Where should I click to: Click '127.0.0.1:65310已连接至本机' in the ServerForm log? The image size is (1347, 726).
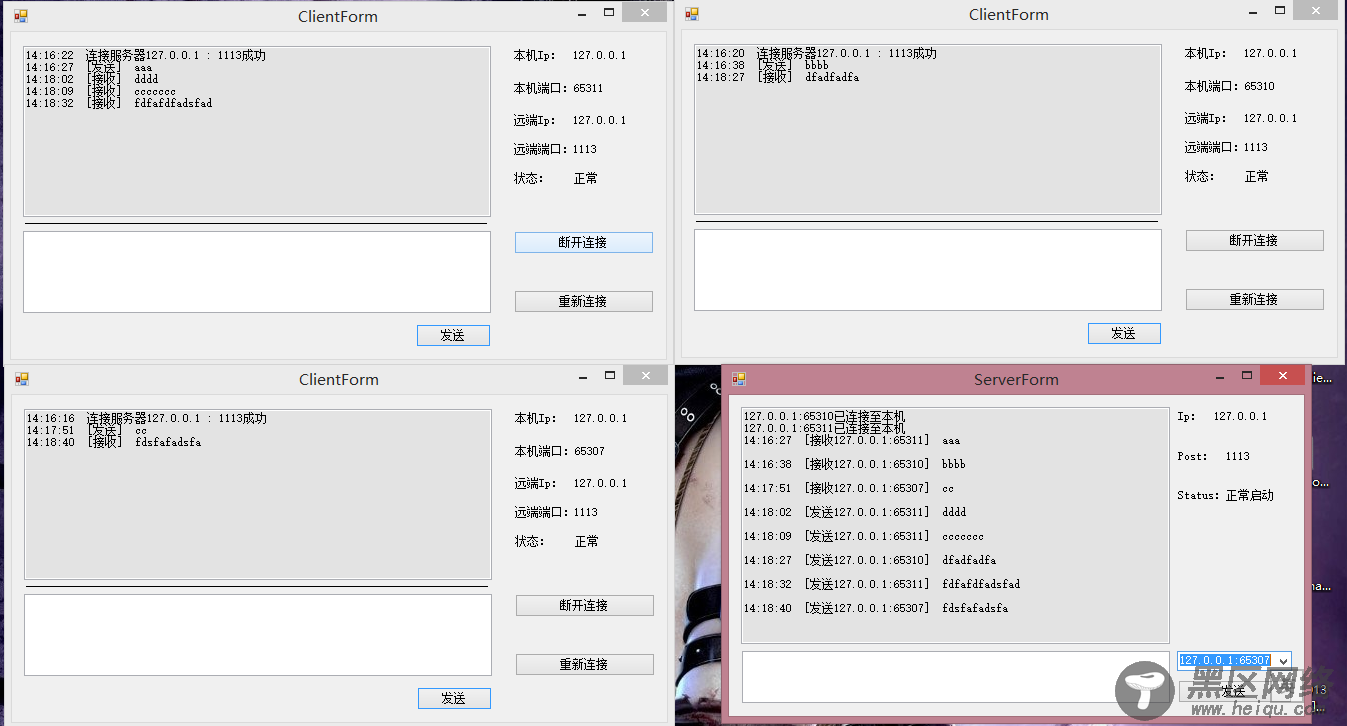coord(824,416)
